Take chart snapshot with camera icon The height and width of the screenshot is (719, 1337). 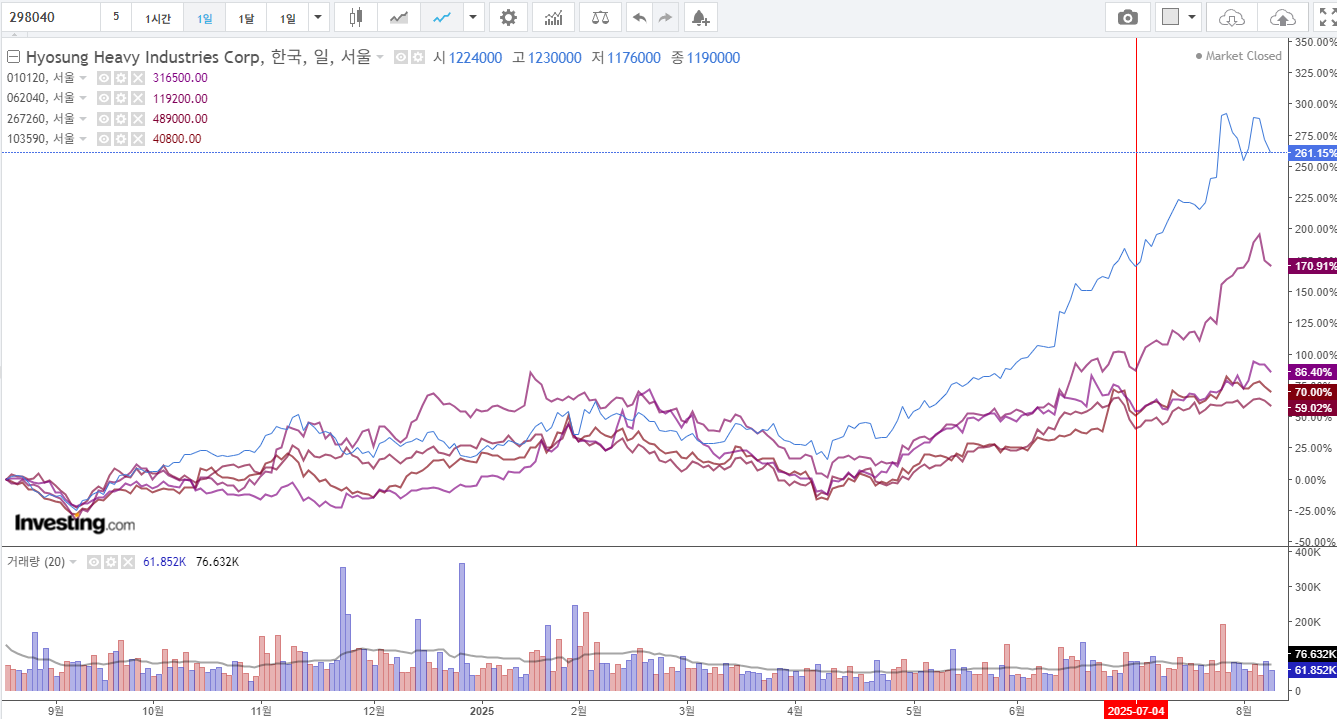coord(1128,18)
